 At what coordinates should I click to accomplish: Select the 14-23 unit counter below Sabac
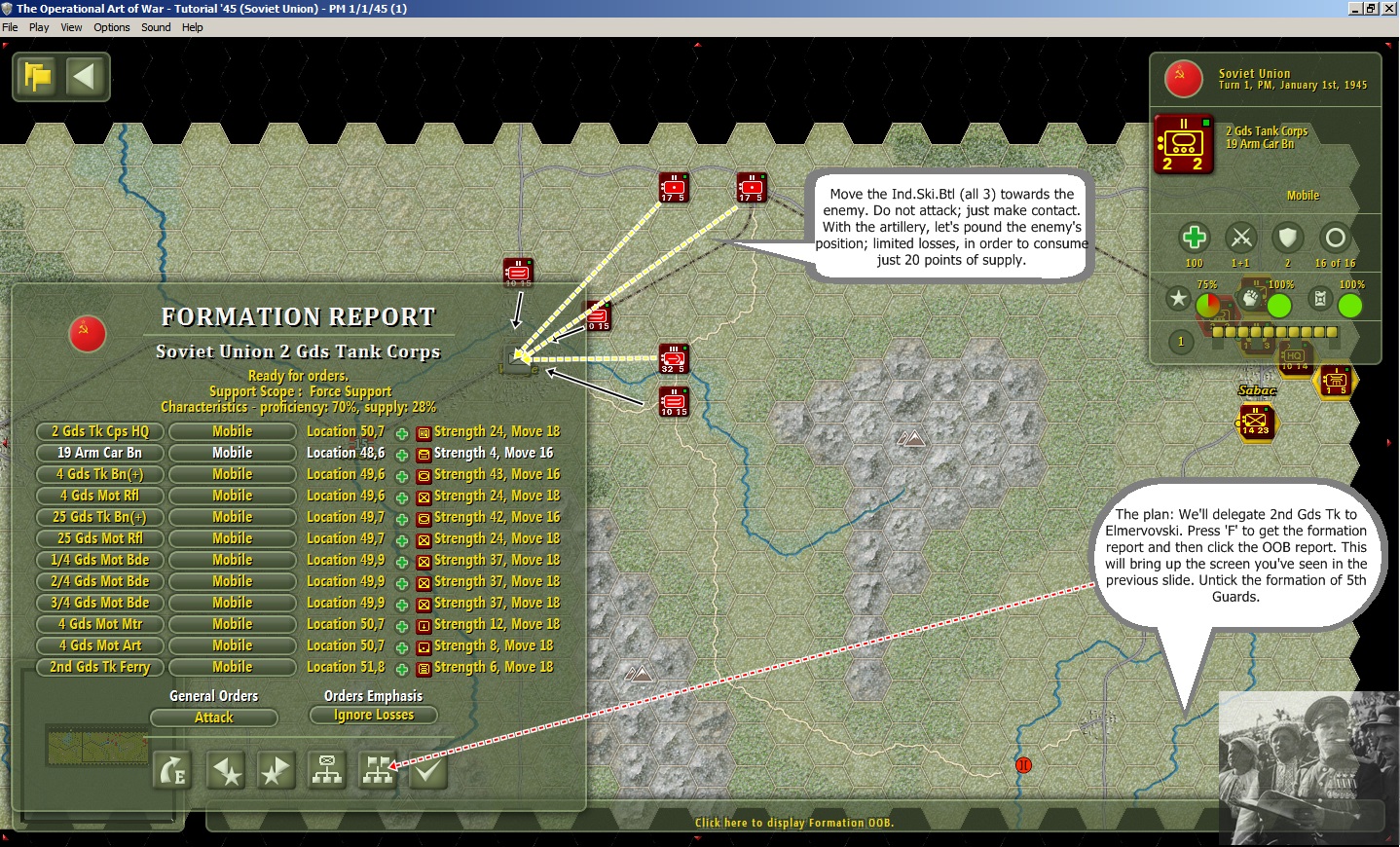click(x=1256, y=423)
